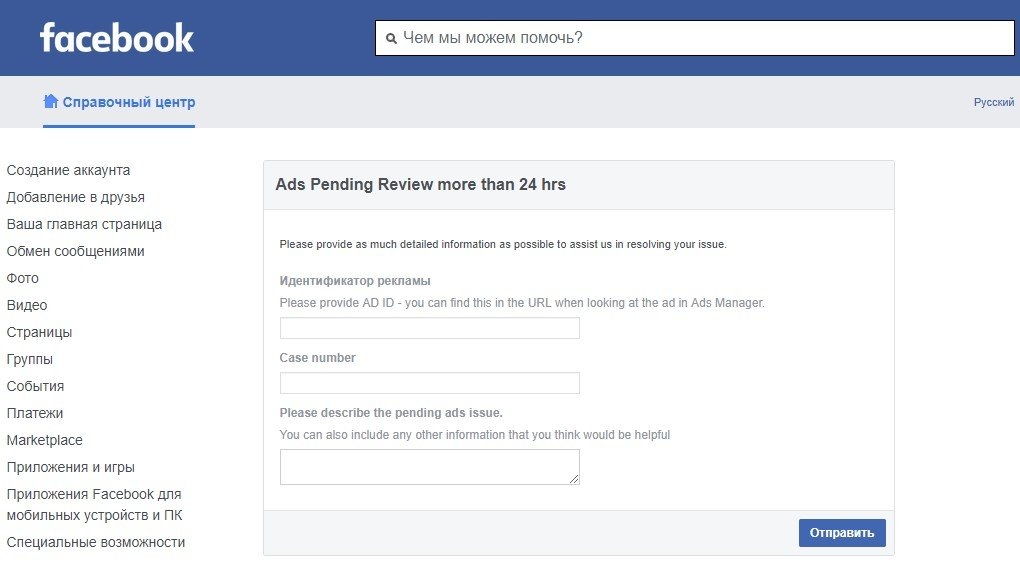Select Добавление в друзья in sidebar
This screenshot has height=586, width=1020.
pos(75,197)
